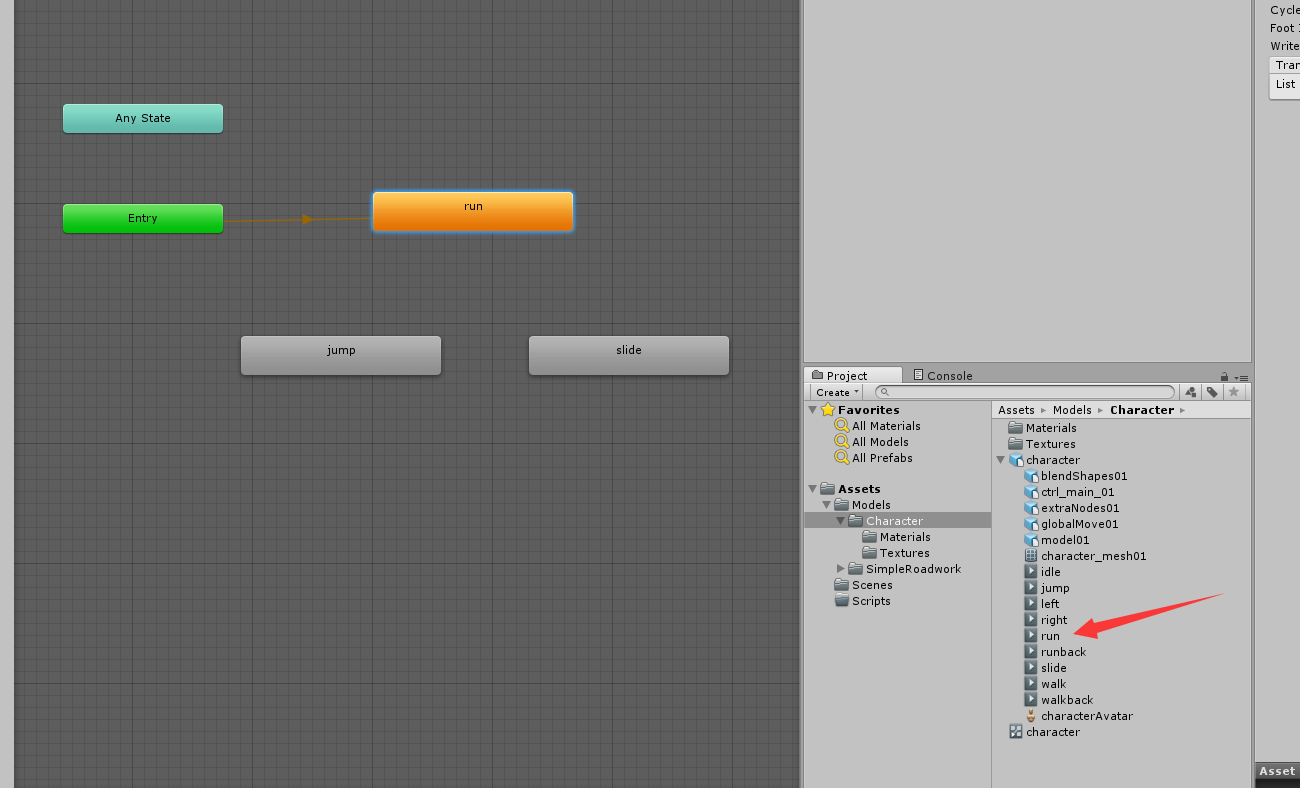Select Textures folder under Character in tree
Image resolution: width=1300 pixels, height=788 pixels.
coord(896,553)
